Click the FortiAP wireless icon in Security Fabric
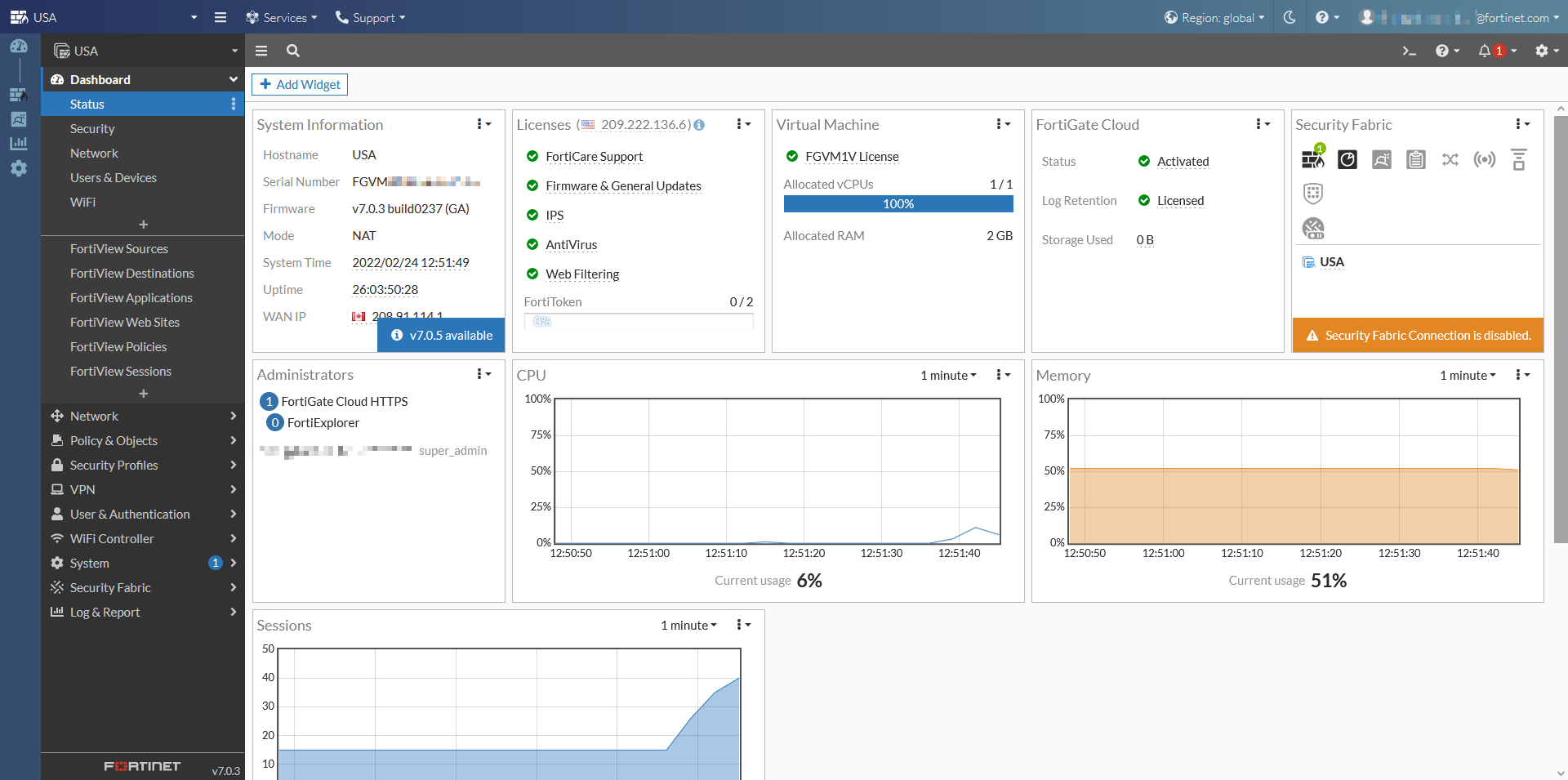The width and height of the screenshot is (1568, 780). click(x=1485, y=159)
